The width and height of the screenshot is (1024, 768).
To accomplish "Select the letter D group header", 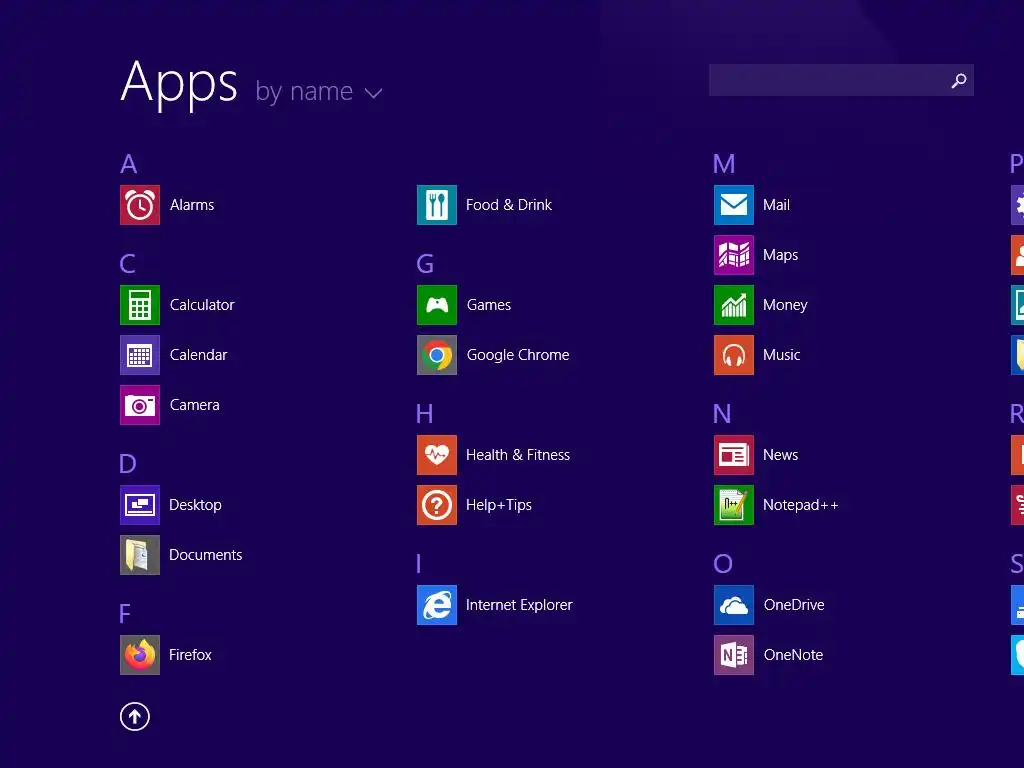I will 128,464.
